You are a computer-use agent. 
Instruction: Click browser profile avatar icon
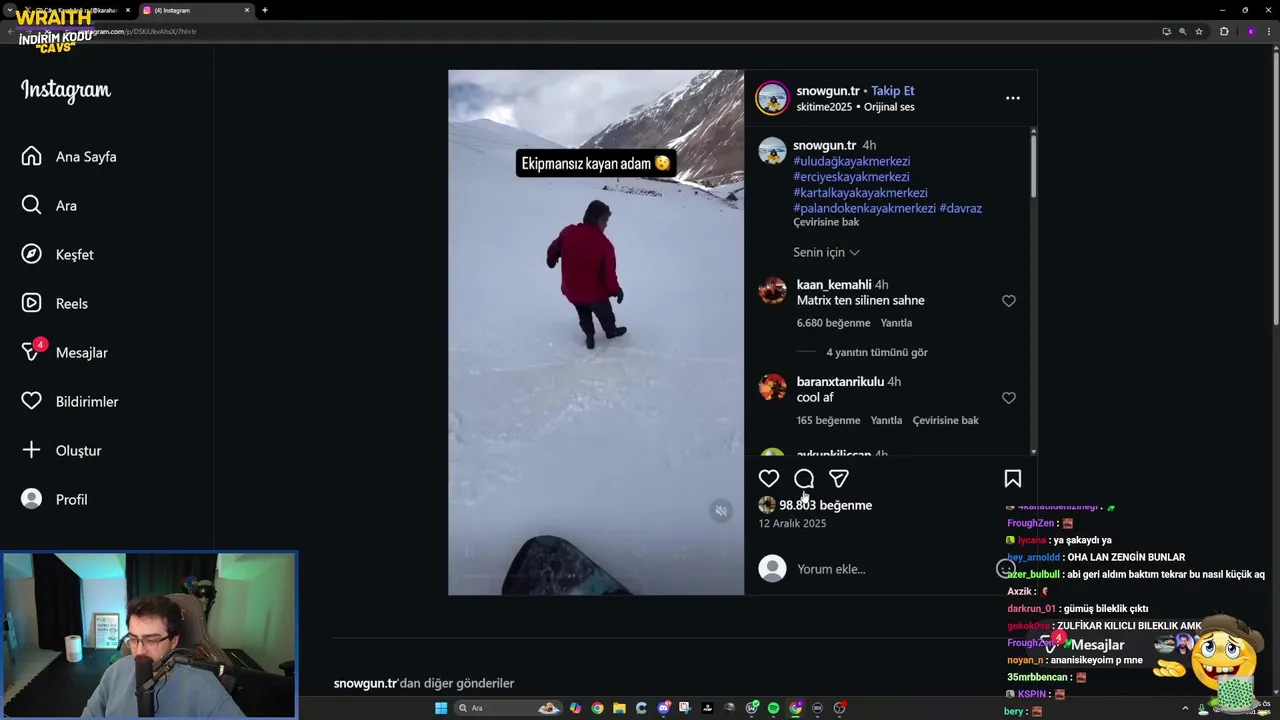coord(1250,31)
